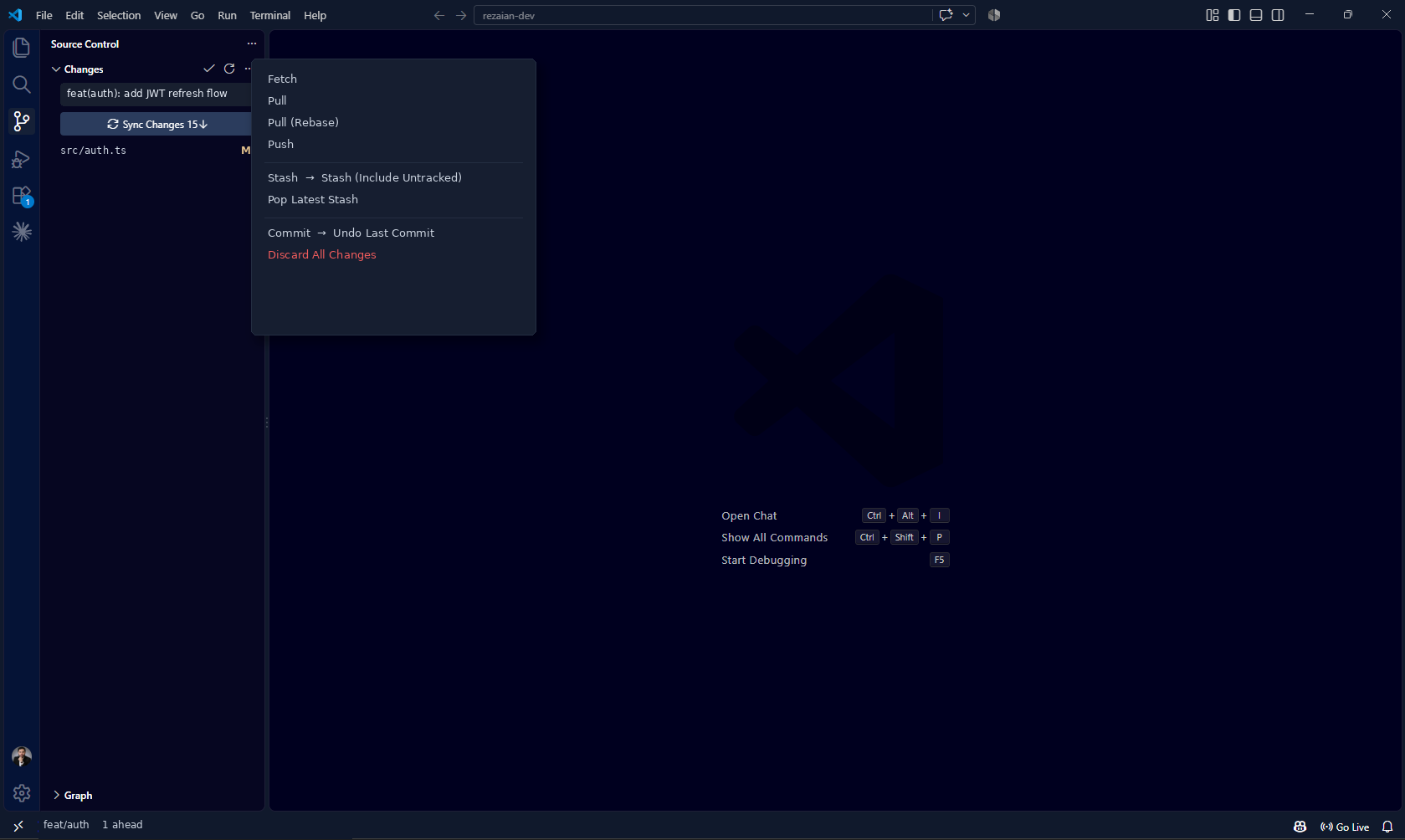Refresh the Changes list
Screen dimensions: 1405x840
(x=229, y=69)
